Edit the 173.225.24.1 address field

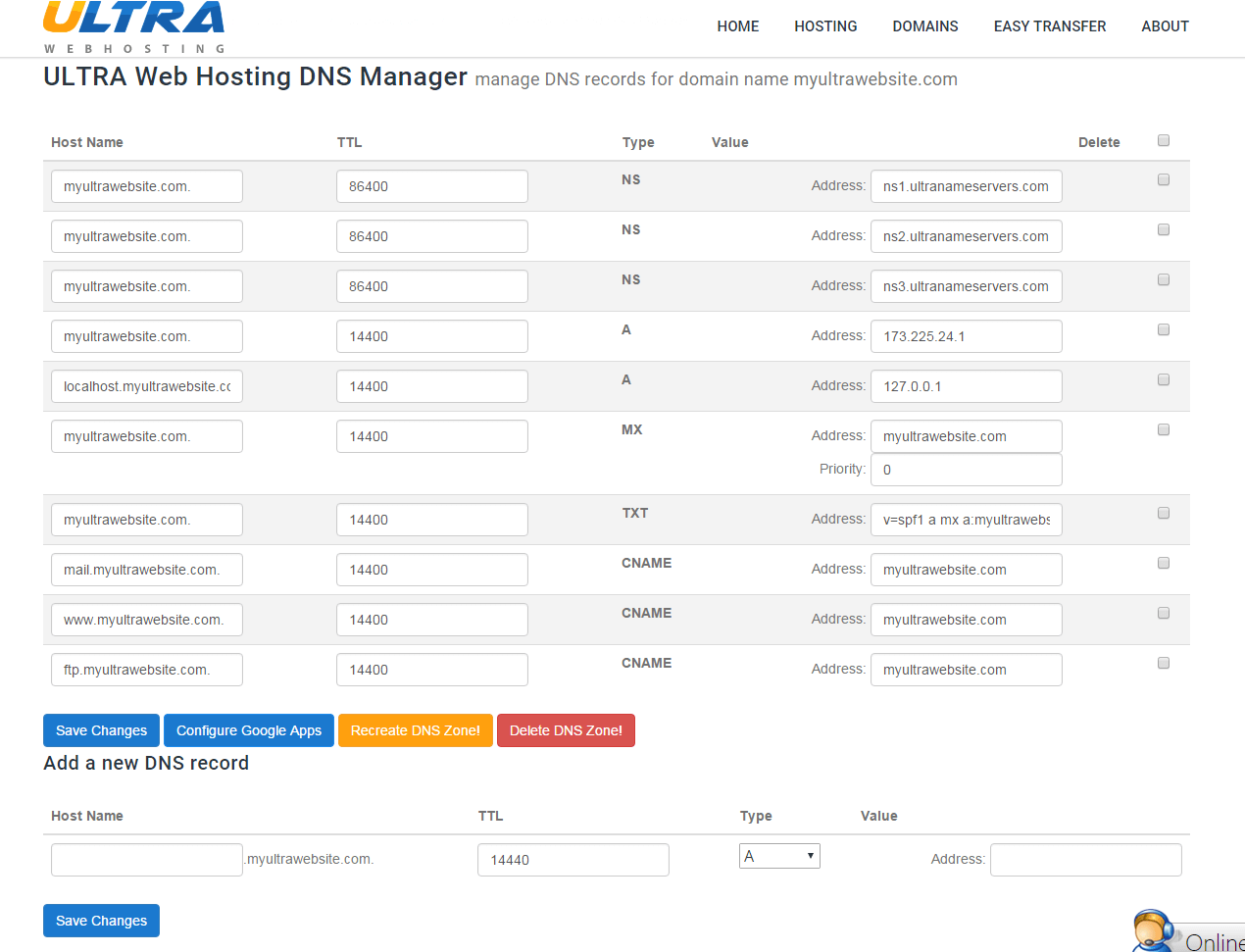click(x=967, y=336)
